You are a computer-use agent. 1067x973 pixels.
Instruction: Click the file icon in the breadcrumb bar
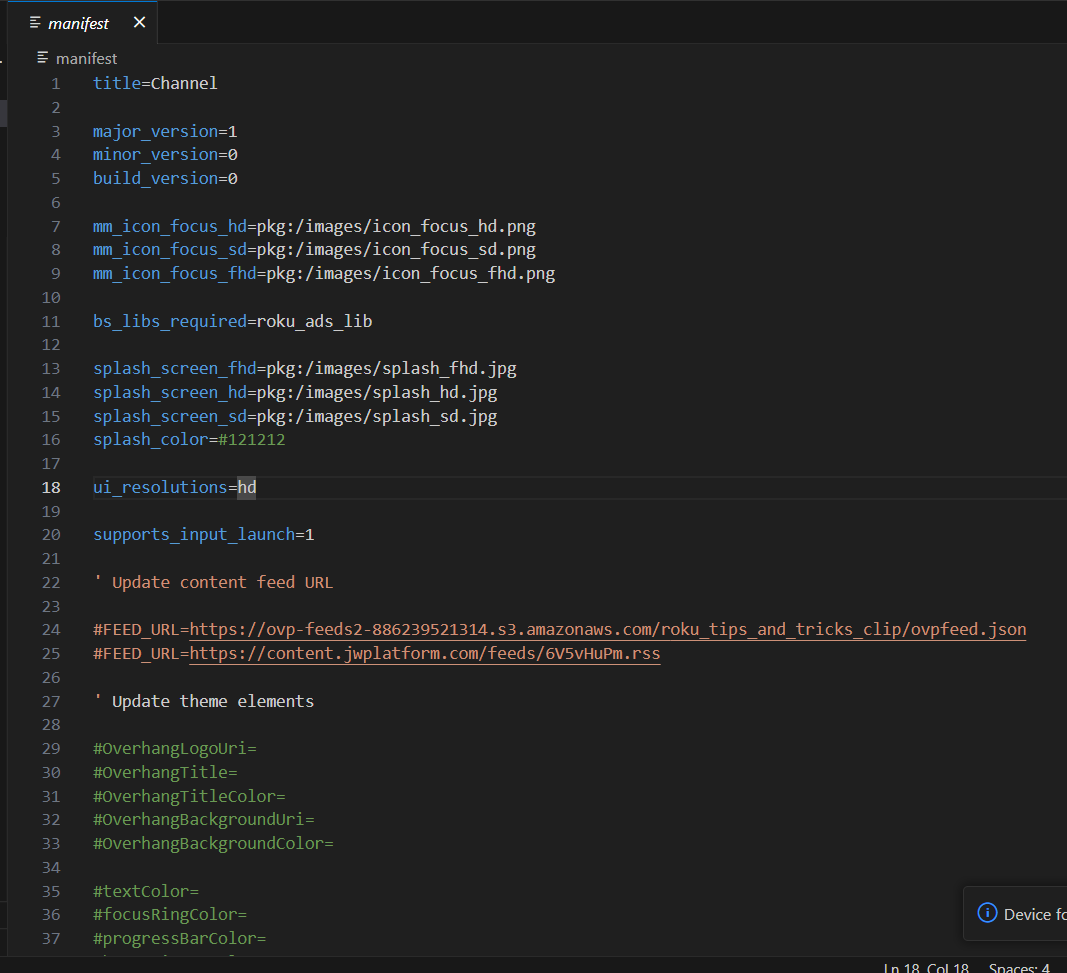tap(40, 58)
